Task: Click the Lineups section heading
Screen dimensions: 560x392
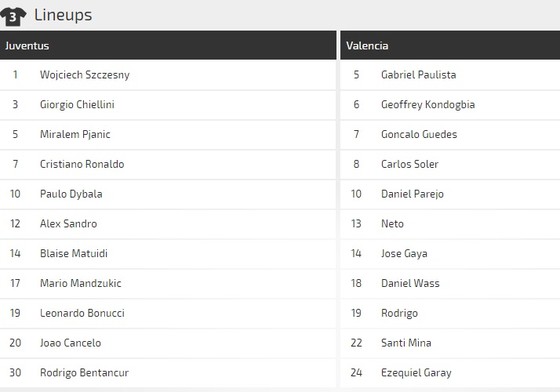Action: click(x=63, y=15)
